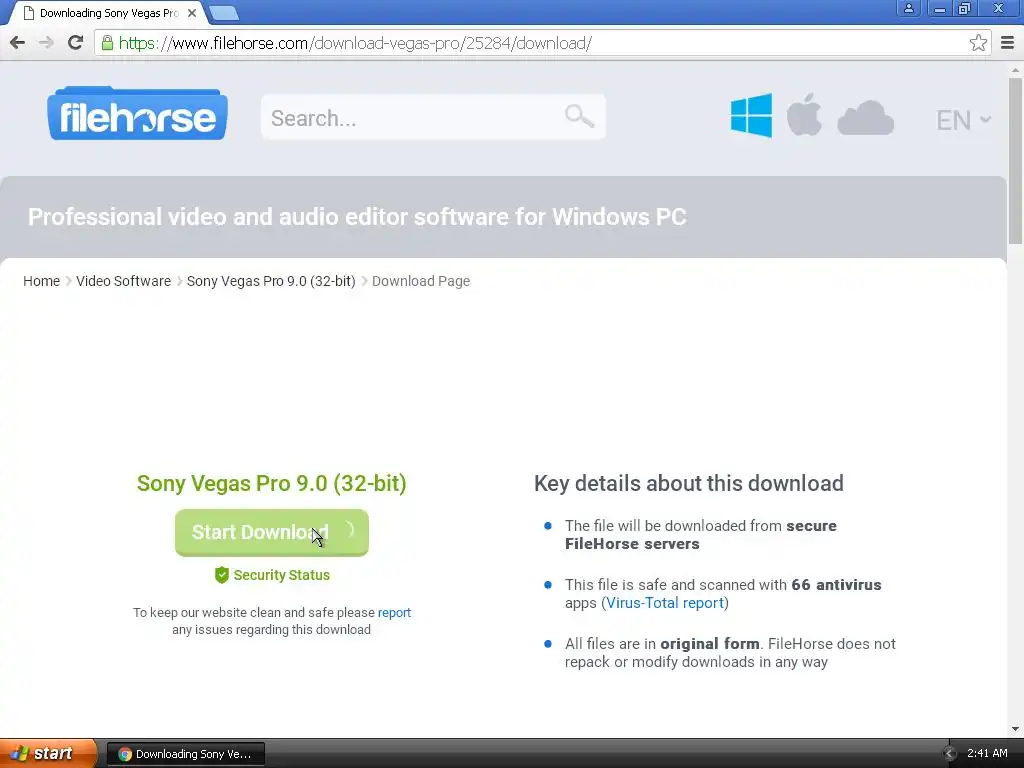Click the green HTTPS padlock icon
This screenshot has height=768, width=1024.
(107, 43)
